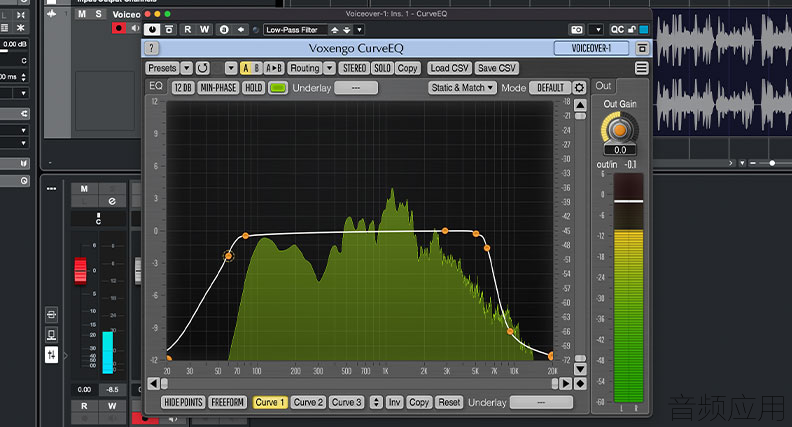Click Inv to invert curve
Screen dimensions: 792x427
[394, 402]
